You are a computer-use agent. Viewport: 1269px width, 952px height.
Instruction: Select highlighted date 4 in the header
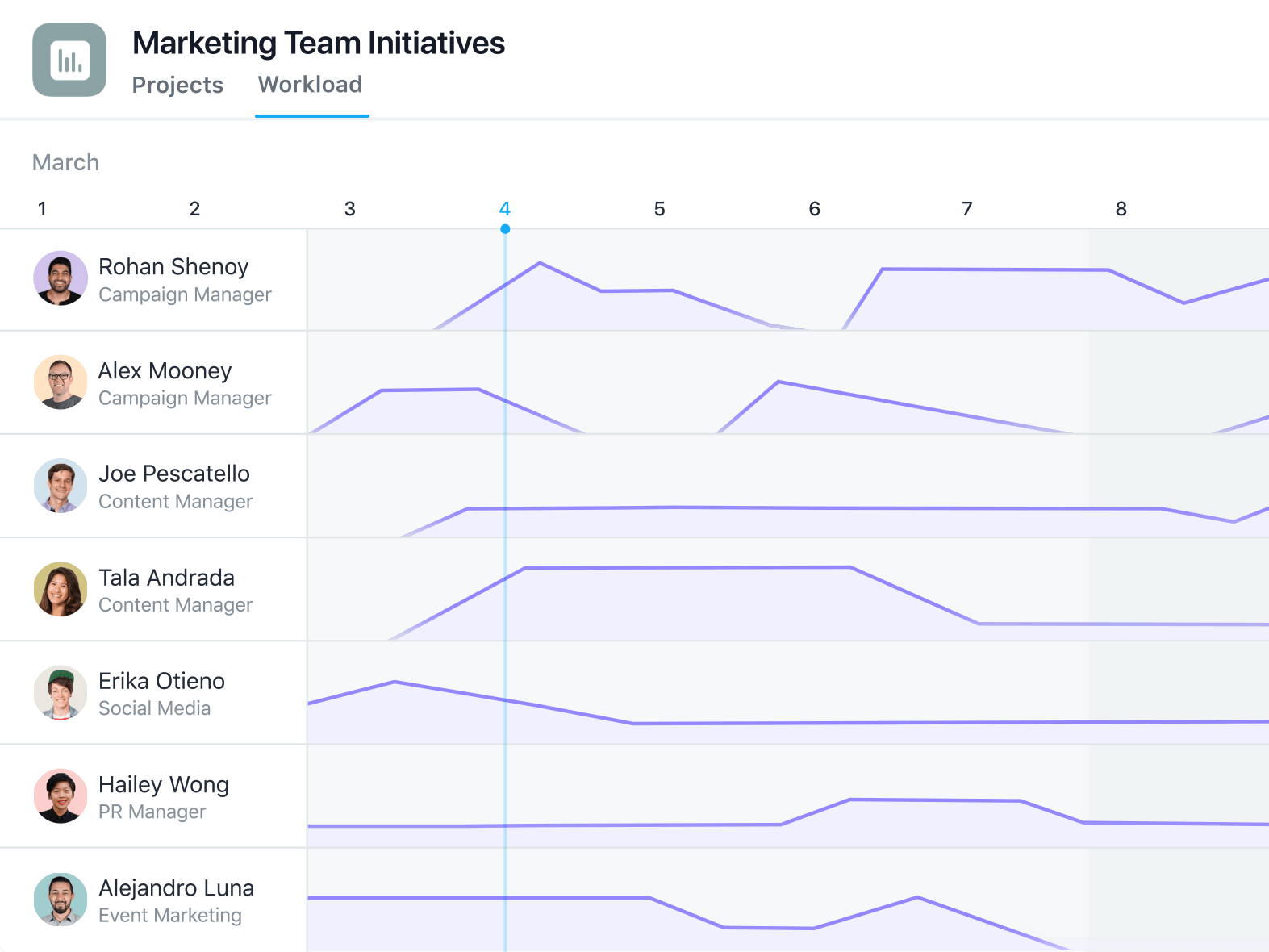505,209
